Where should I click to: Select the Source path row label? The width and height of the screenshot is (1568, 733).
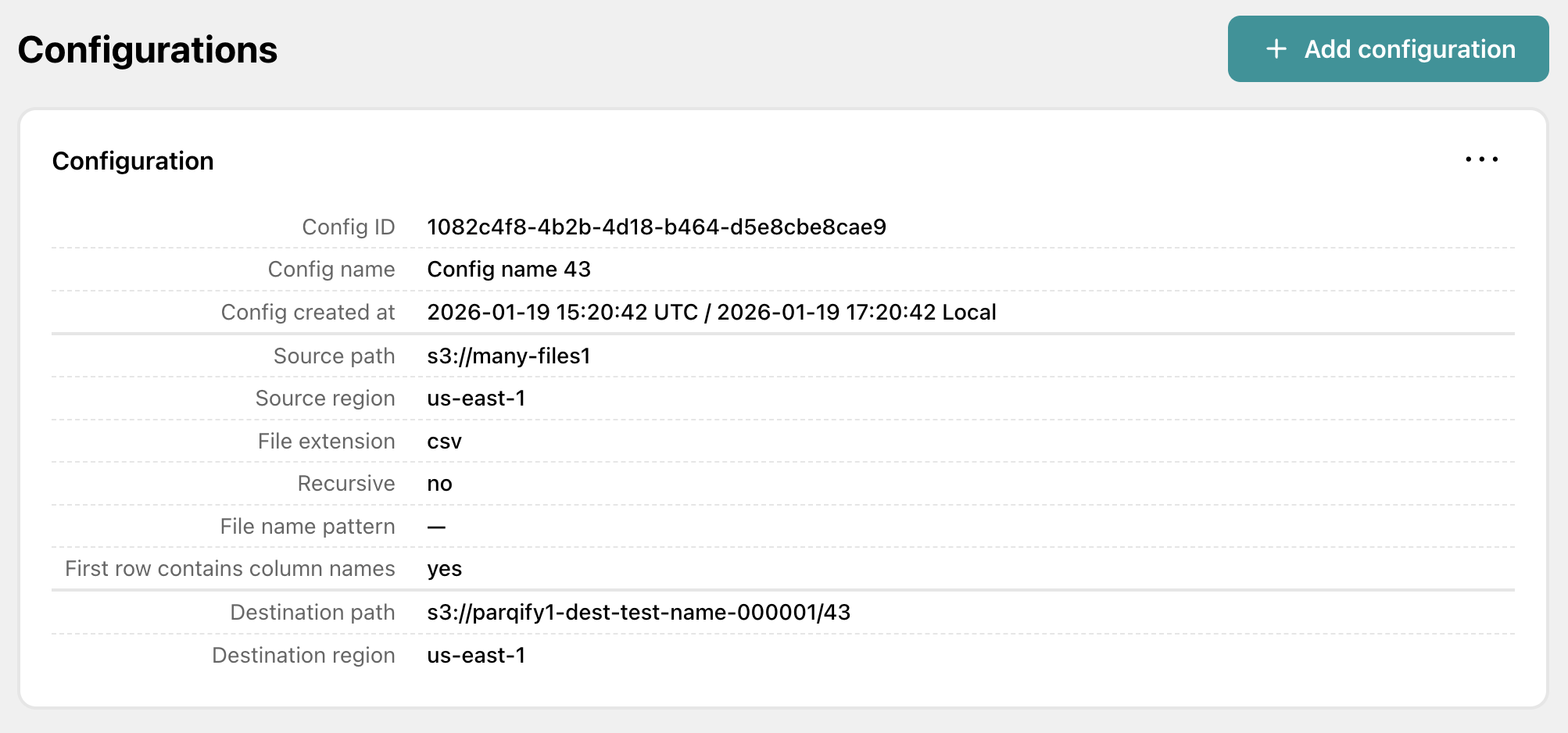coord(334,356)
